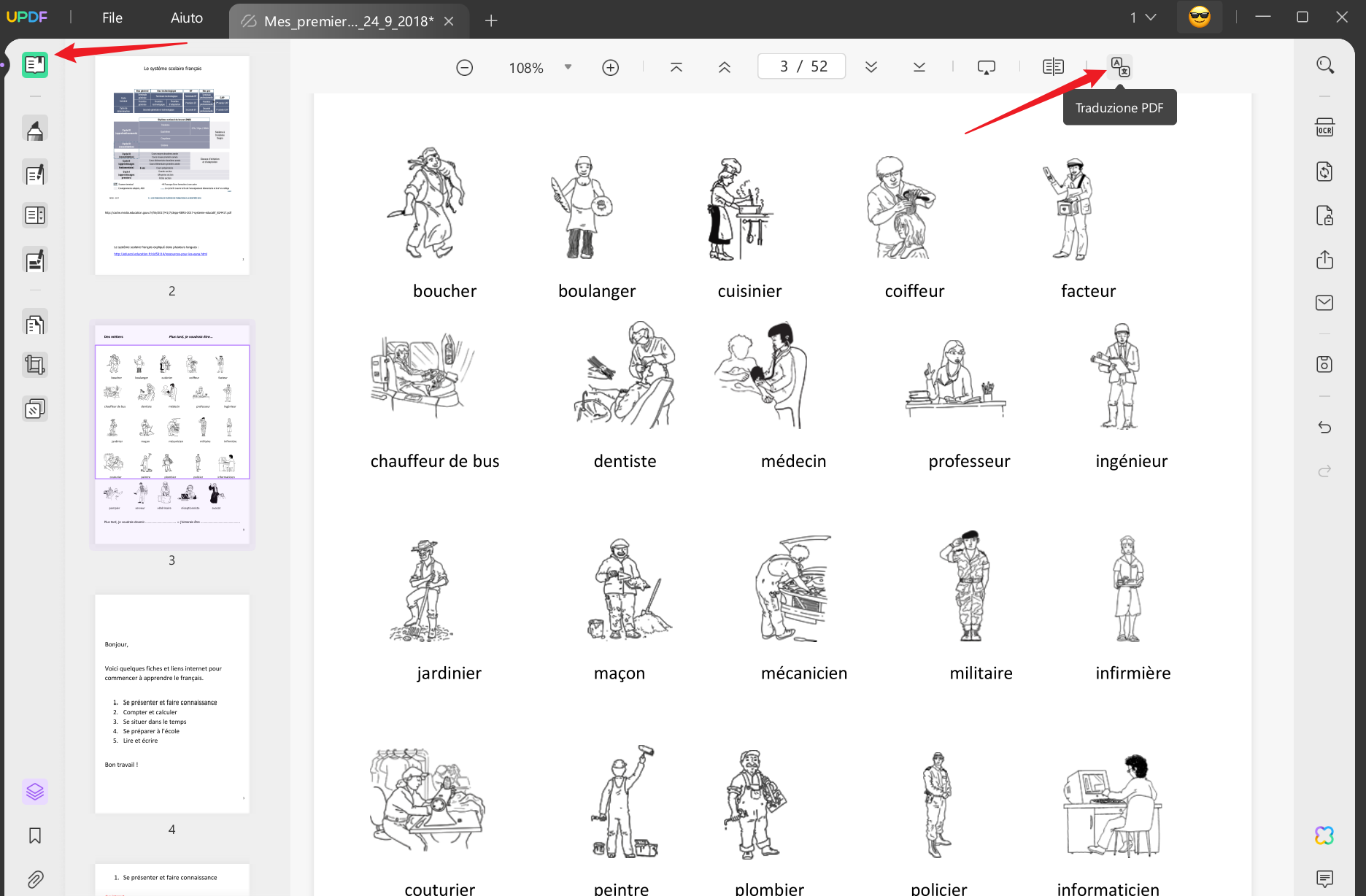Click the word mécanicien
Image resolution: width=1366 pixels, height=896 pixels.
coord(804,673)
